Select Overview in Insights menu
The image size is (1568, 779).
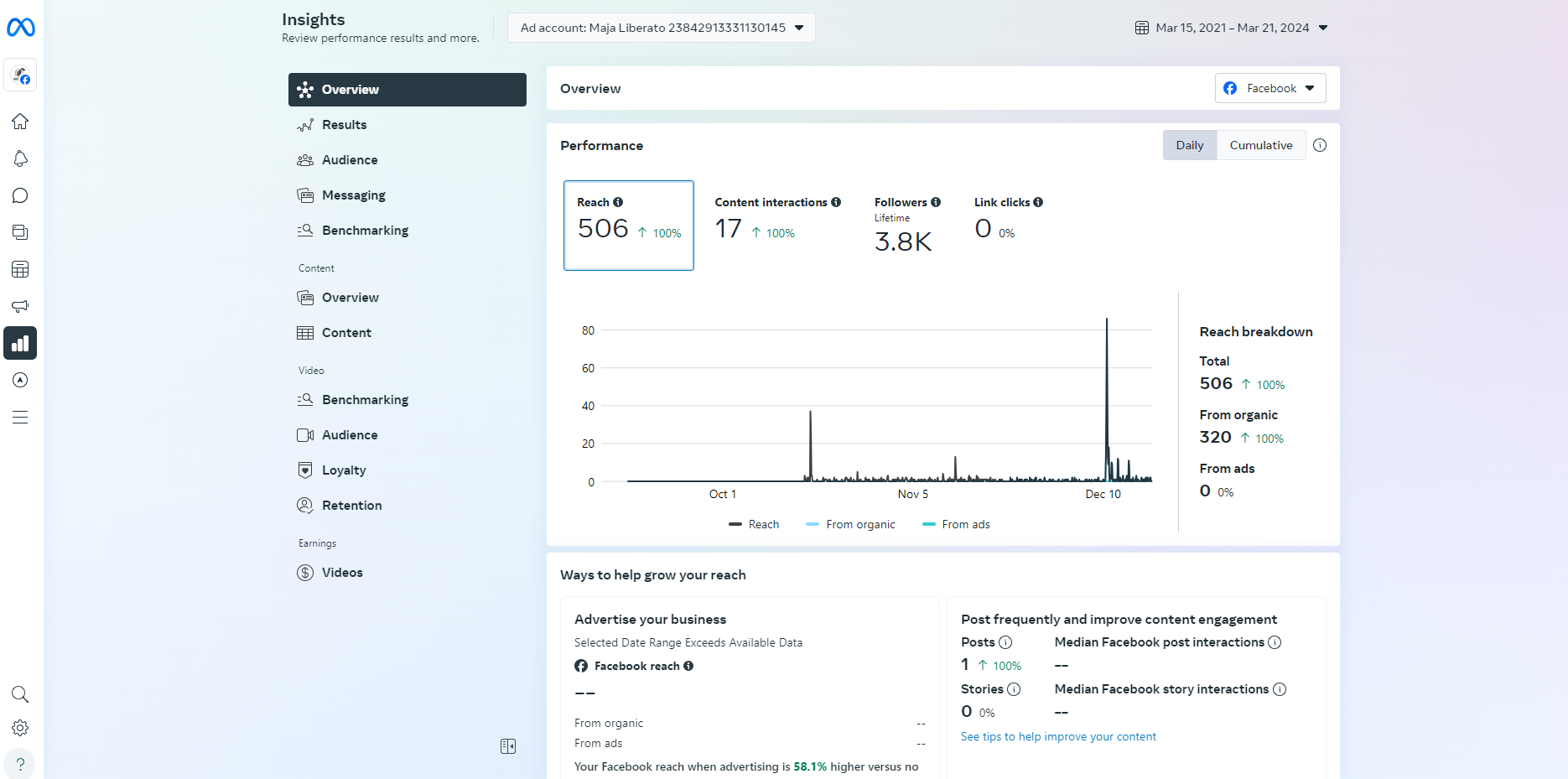408,90
